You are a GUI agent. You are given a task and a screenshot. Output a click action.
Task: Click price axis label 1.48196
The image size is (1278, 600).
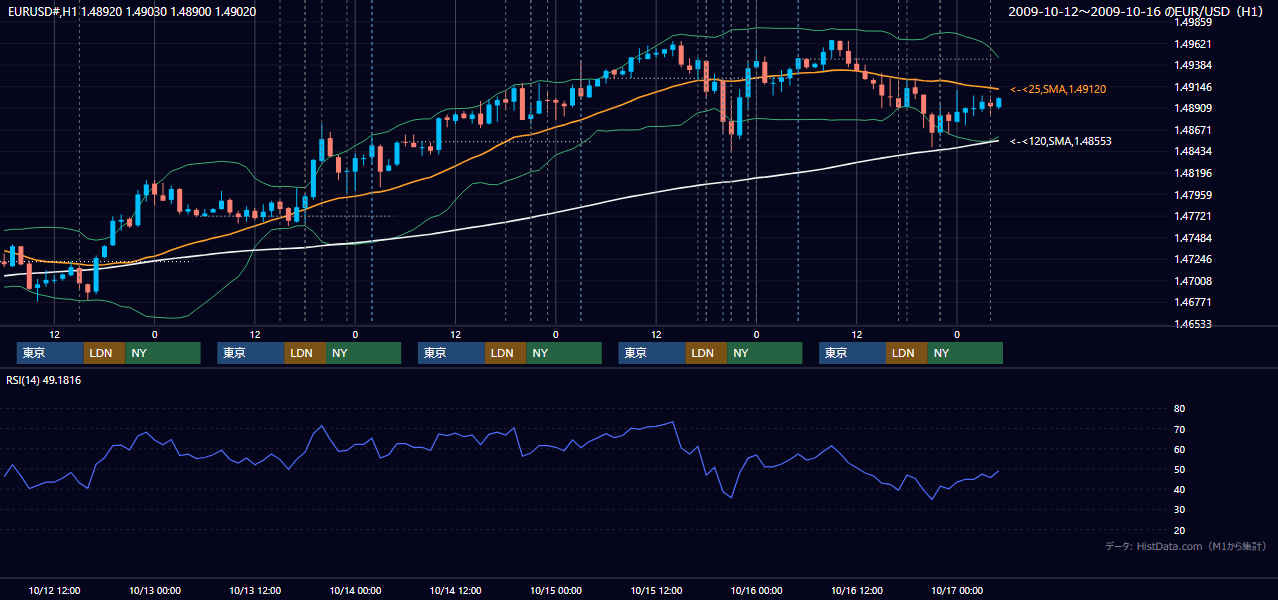[1193, 173]
